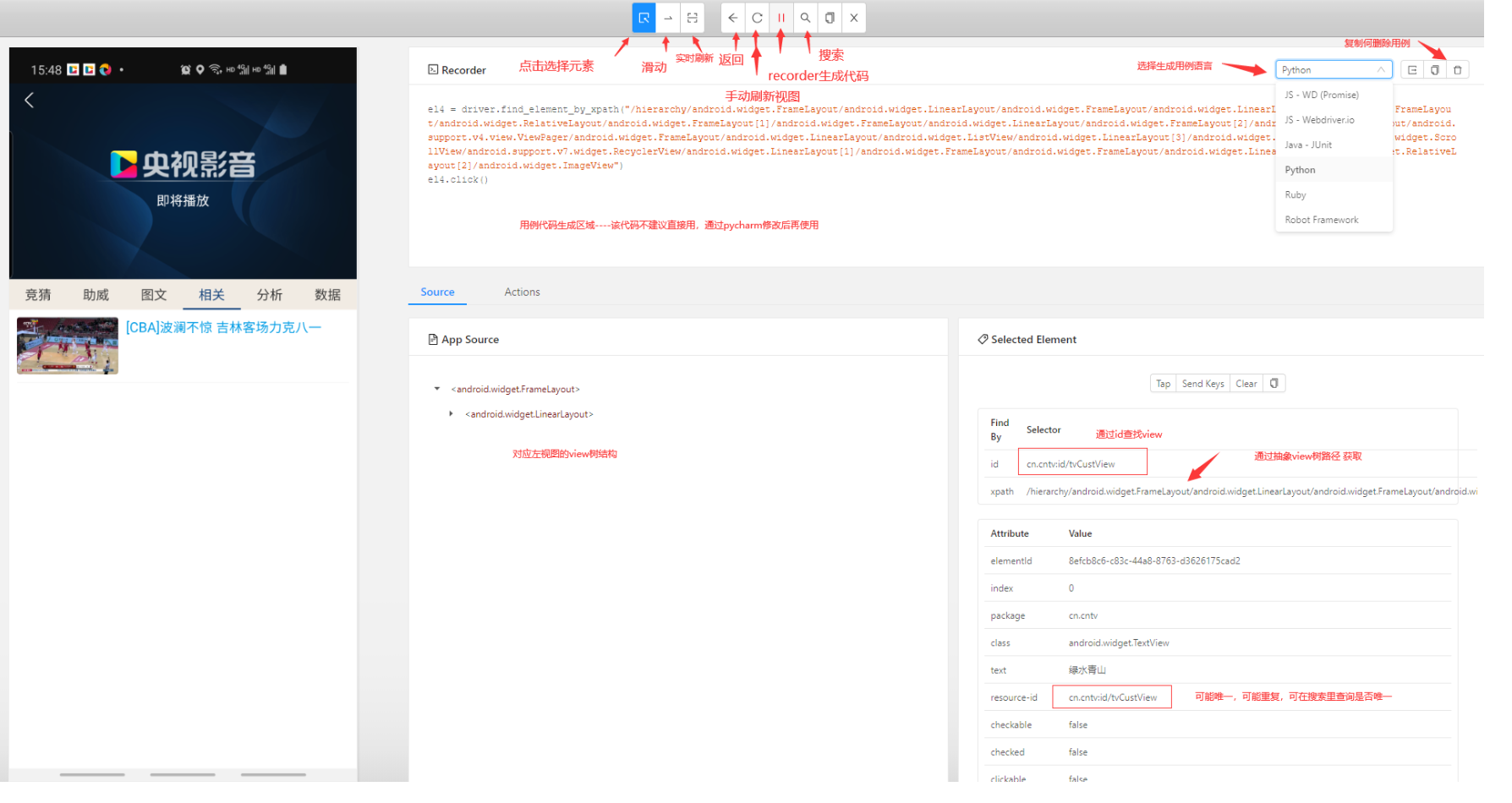Open the Python language dropdown

coord(1334,69)
